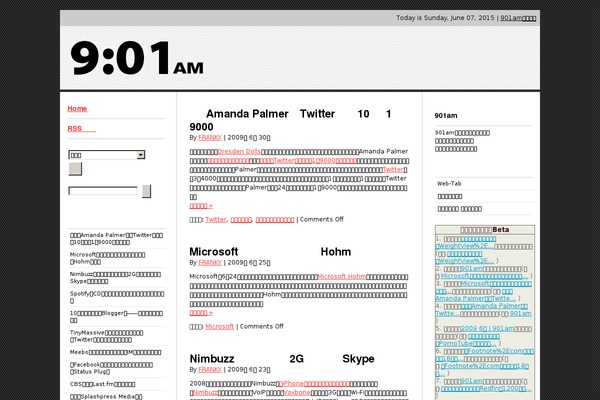Open sidebar recent post about Amanda Palmer
Screen dimensions: 600x400
tap(116, 238)
